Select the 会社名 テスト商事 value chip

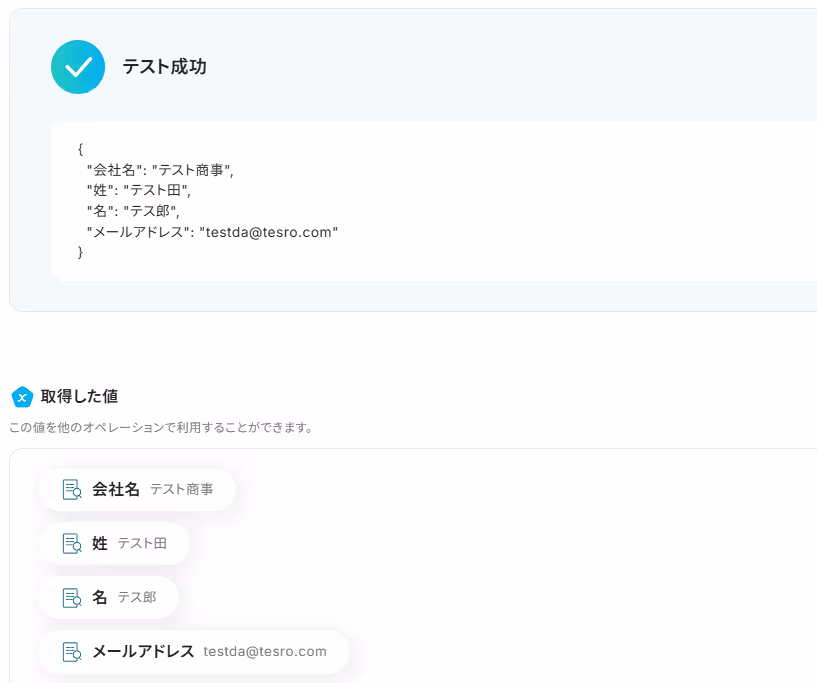pyautogui.click(x=138, y=490)
